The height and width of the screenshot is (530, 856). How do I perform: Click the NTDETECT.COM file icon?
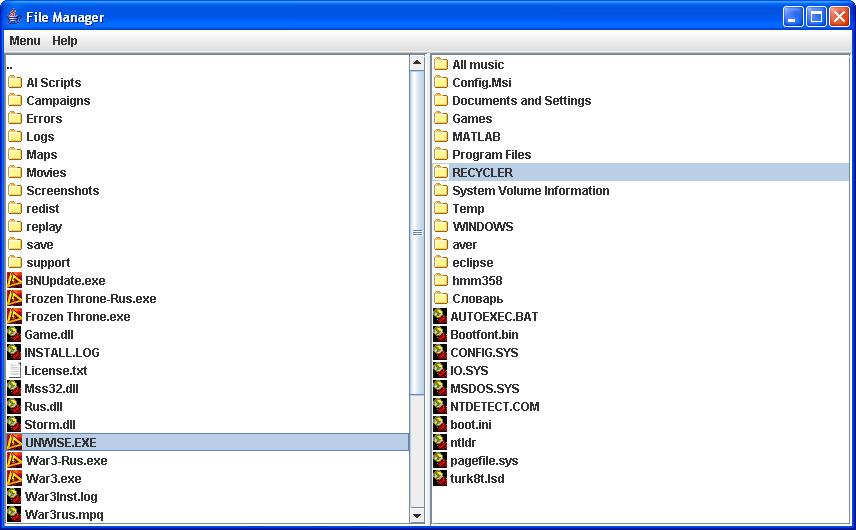(440, 407)
